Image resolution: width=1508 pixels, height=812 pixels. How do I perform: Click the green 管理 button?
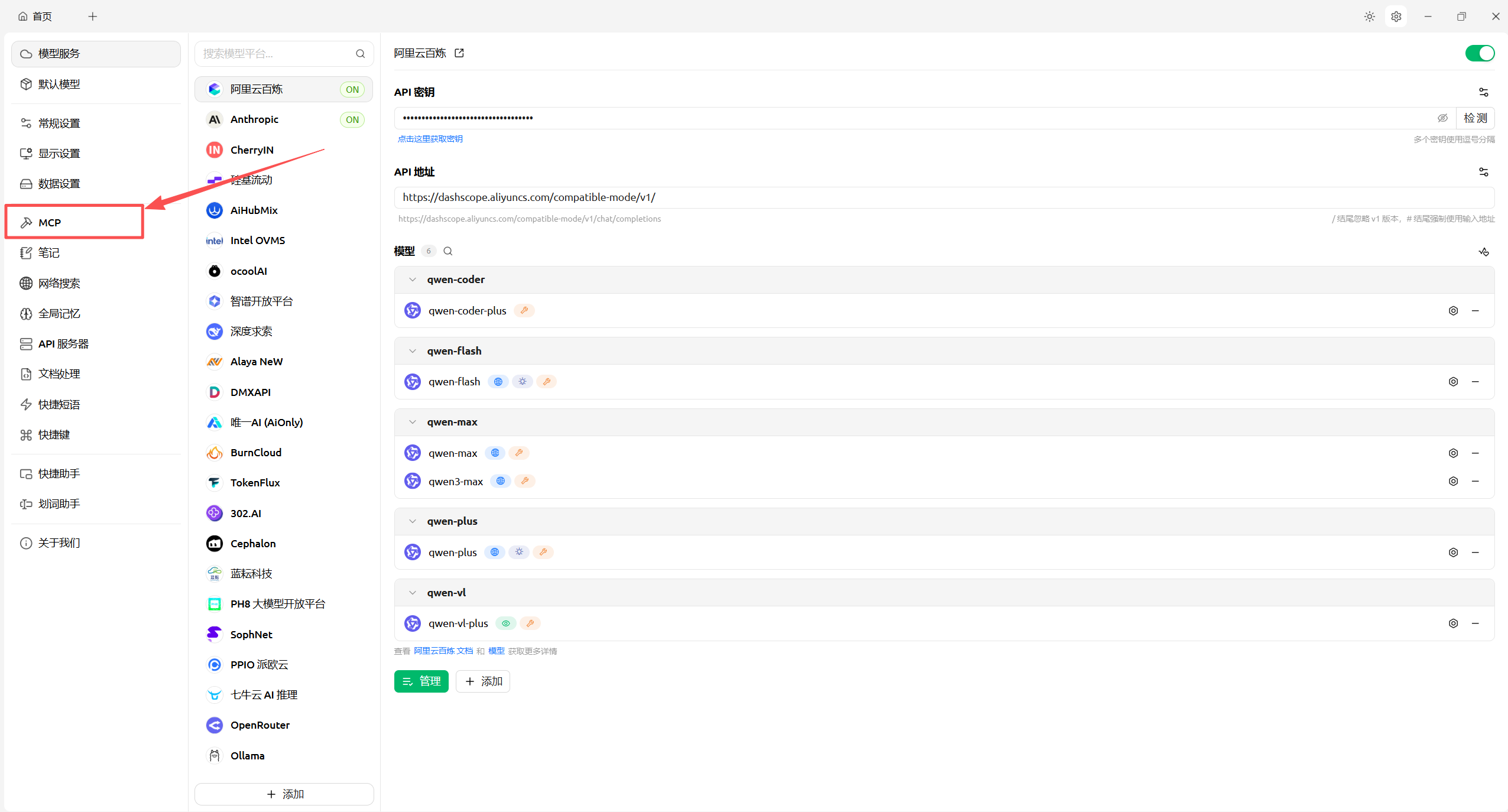click(421, 681)
